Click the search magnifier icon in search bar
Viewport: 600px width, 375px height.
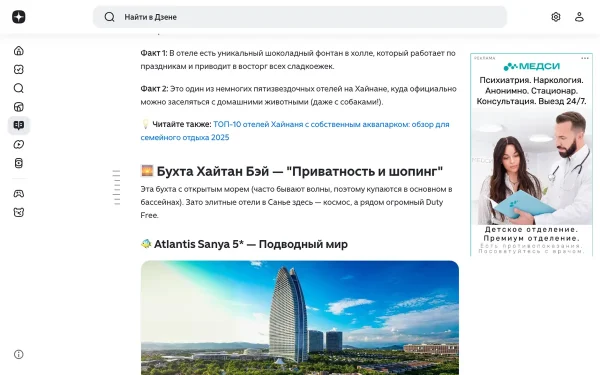tap(109, 17)
